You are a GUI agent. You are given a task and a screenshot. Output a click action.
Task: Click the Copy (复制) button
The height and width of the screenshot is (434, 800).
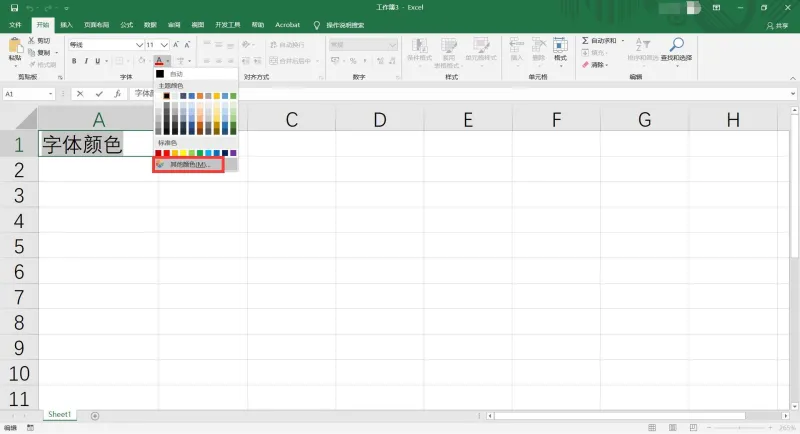[x=40, y=53]
